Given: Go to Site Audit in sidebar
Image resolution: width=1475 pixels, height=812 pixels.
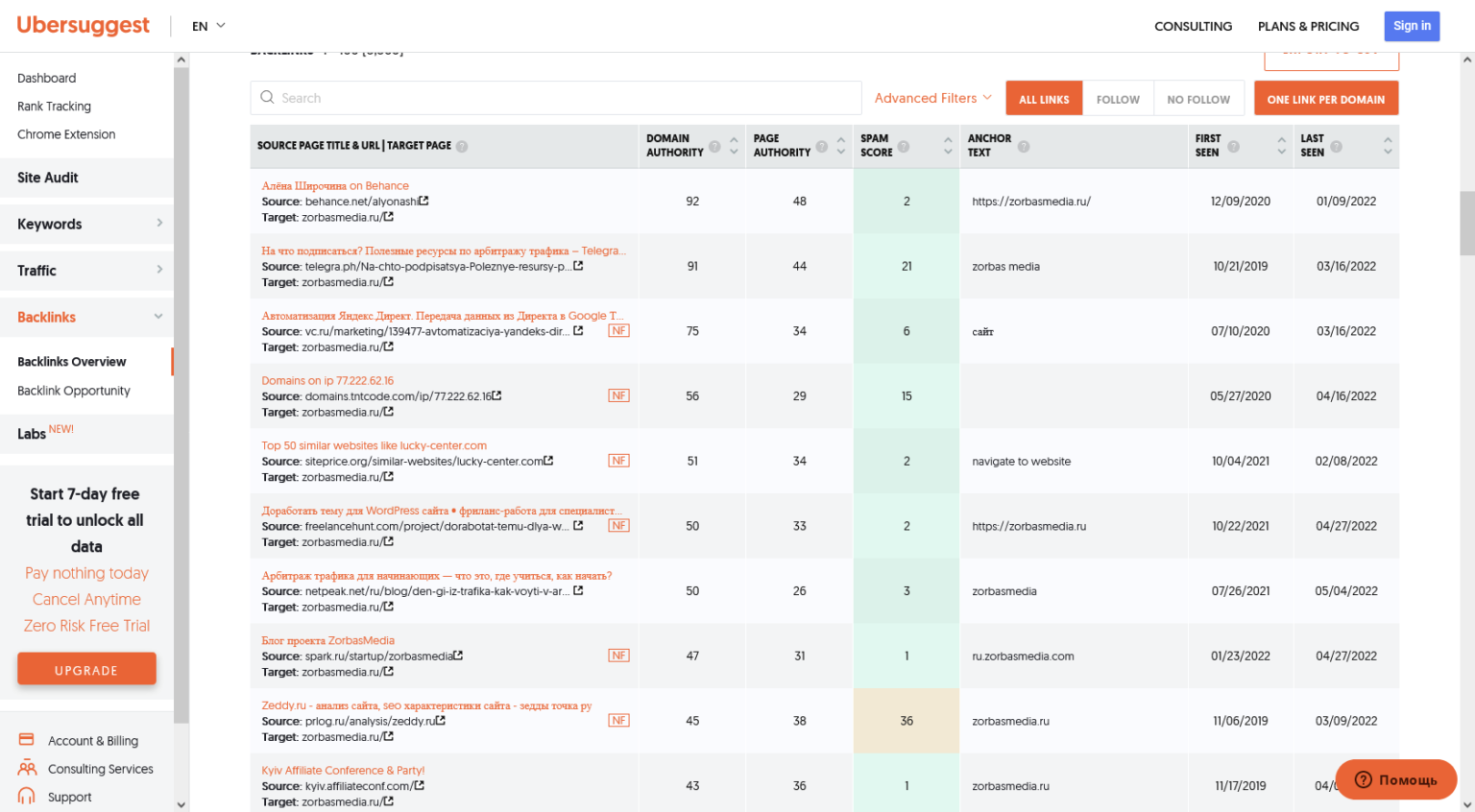Looking at the screenshot, I should click(48, 178).
